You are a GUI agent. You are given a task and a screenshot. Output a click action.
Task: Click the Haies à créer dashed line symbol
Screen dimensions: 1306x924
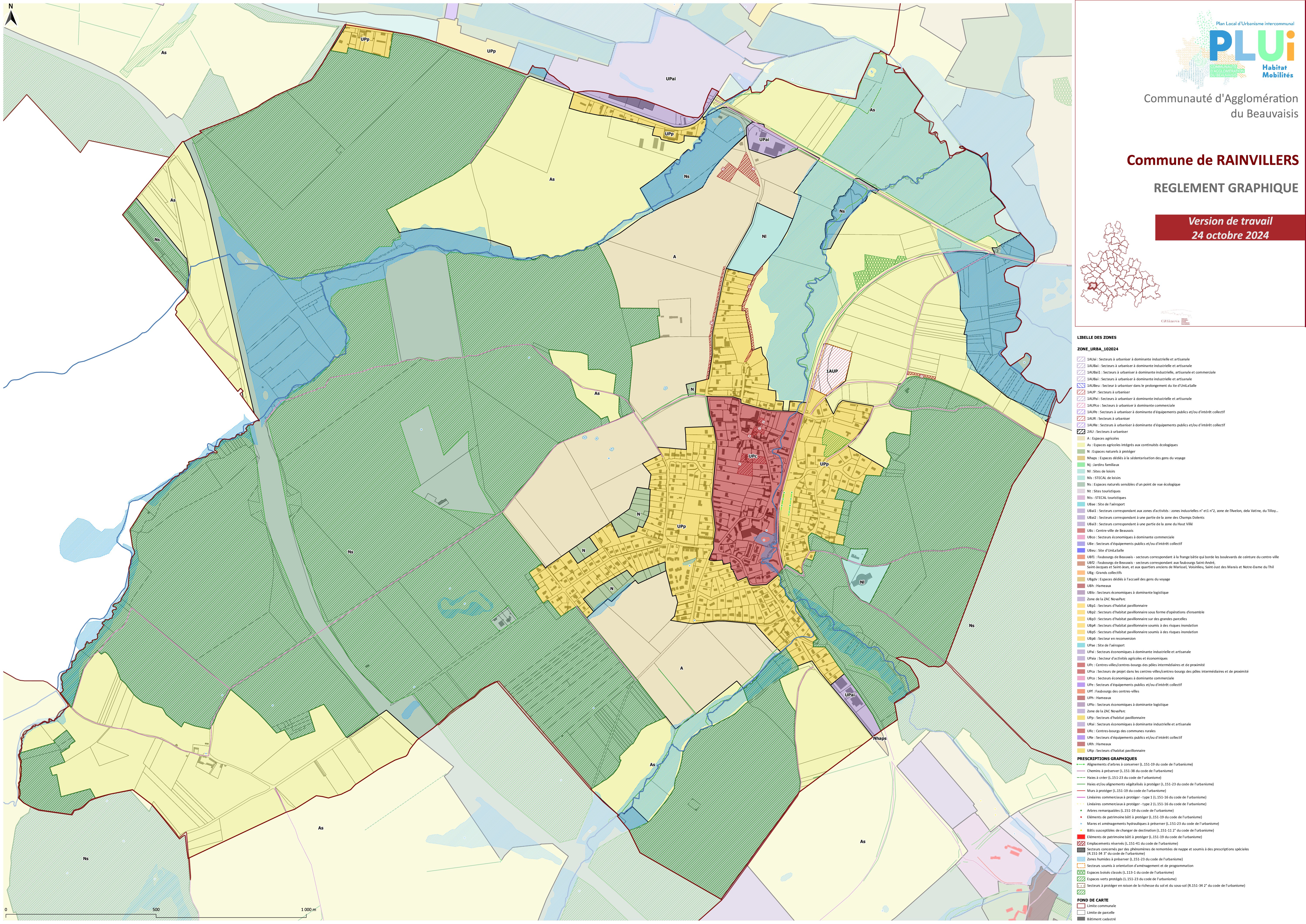1081,778
